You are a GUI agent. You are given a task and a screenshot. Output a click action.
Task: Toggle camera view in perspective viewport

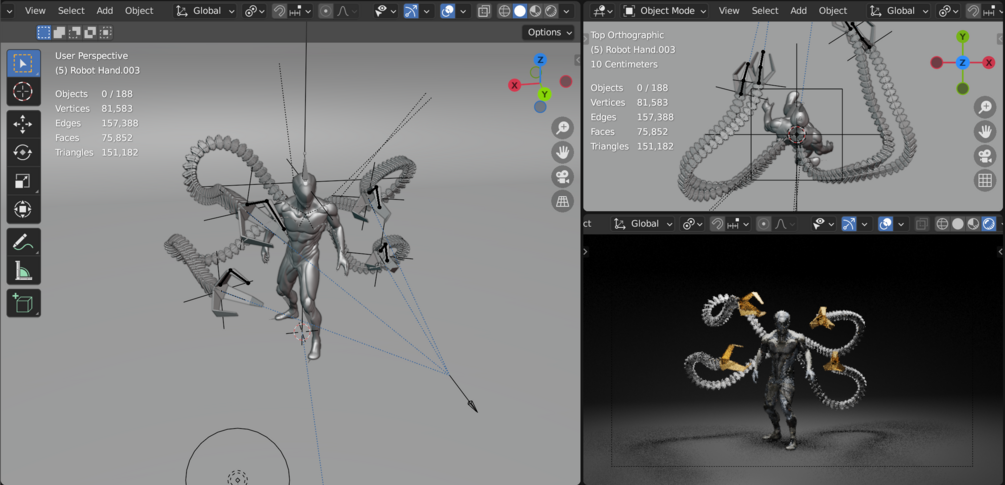pos(562,177)
